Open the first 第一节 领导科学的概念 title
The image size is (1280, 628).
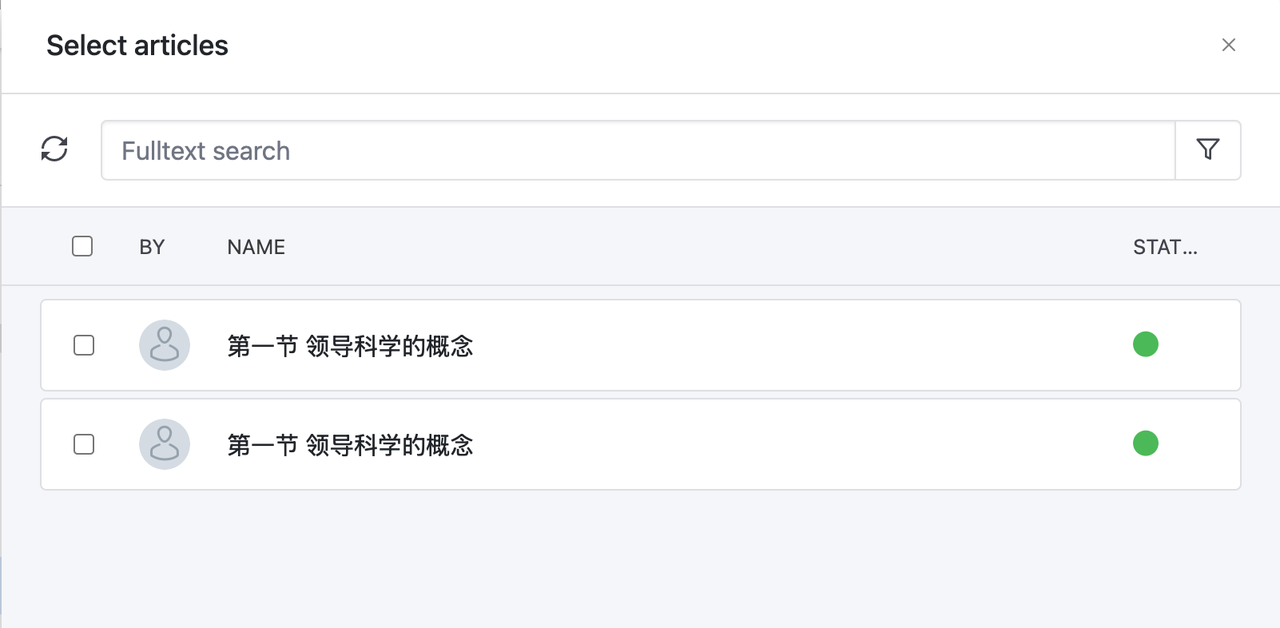350,346
